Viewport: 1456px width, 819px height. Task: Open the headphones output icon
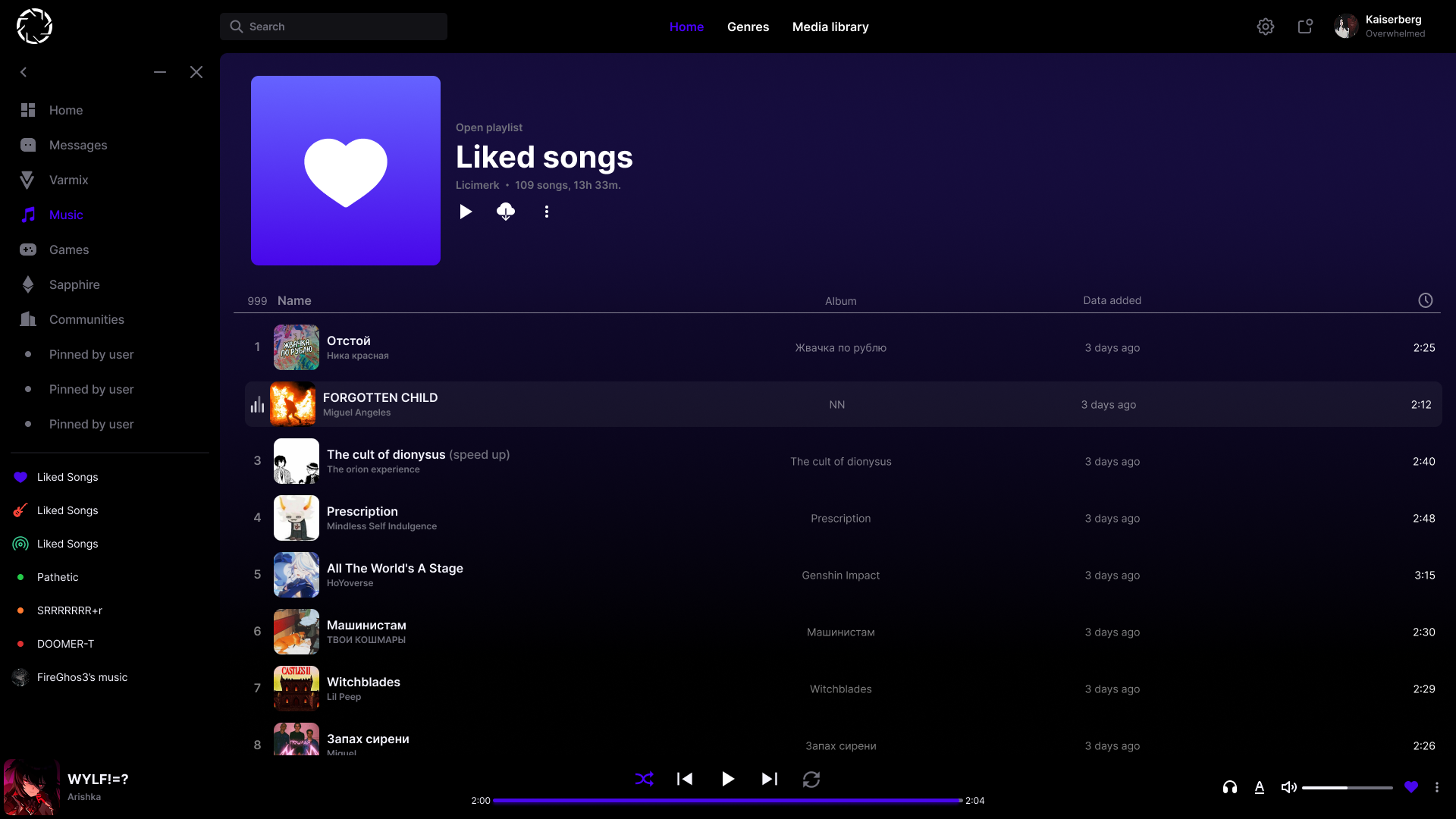click(1230, 787)
